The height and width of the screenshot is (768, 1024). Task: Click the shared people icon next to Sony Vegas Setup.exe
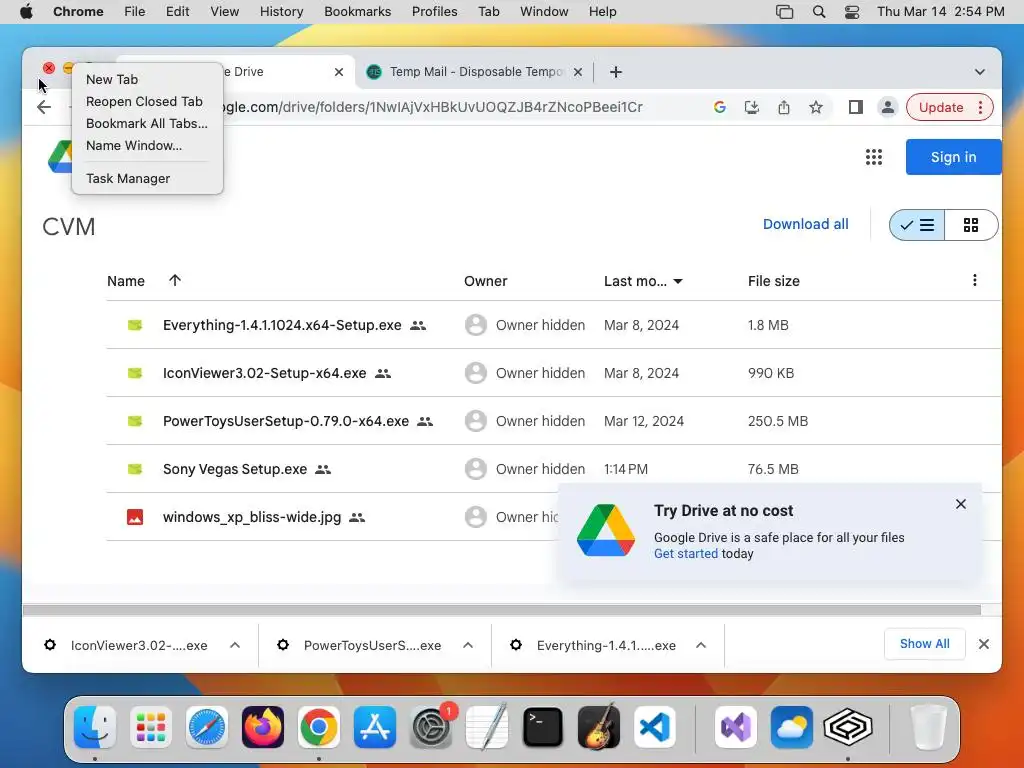(323, 469)
